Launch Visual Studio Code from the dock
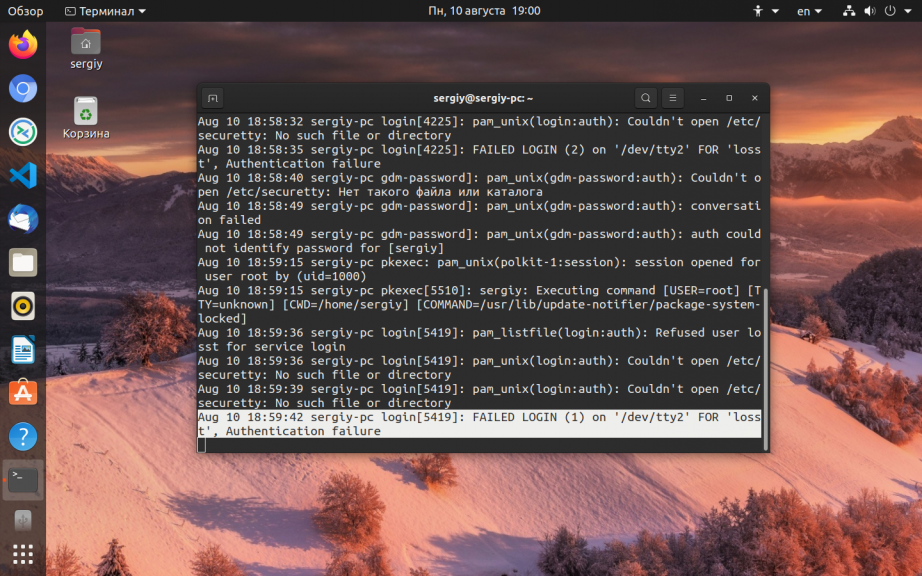The height and width of the screenshot is (576, 922). tap(23, 176)
